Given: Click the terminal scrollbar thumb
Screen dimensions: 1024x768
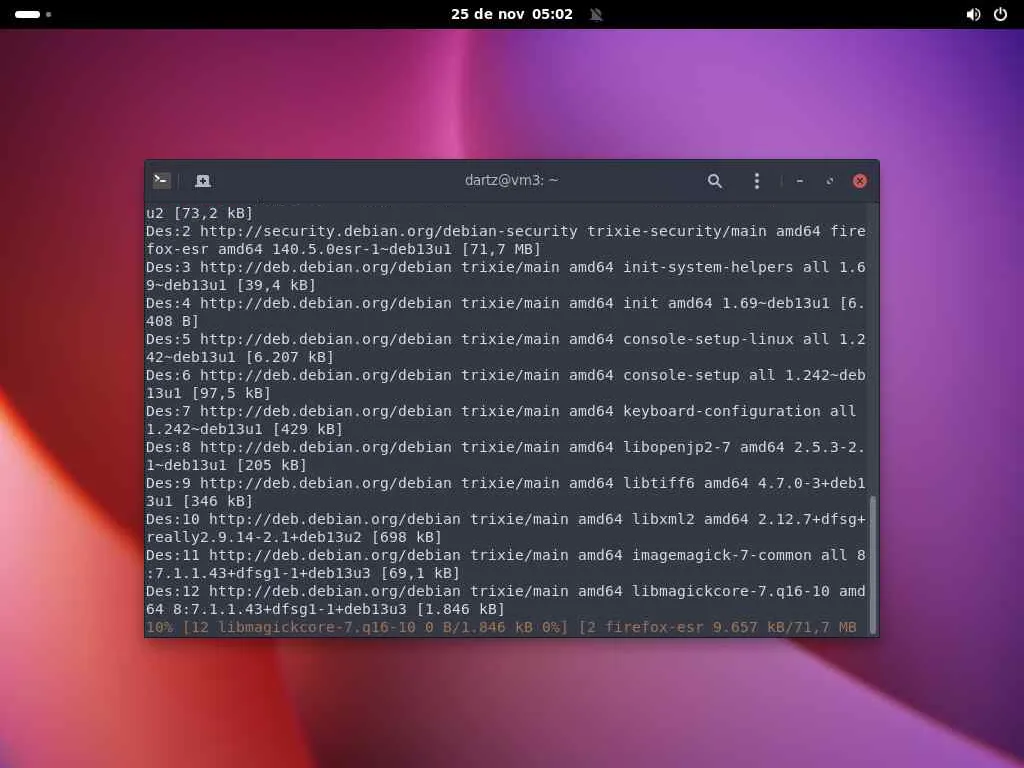Looking at the screenshot, I should tap(872, 563).
